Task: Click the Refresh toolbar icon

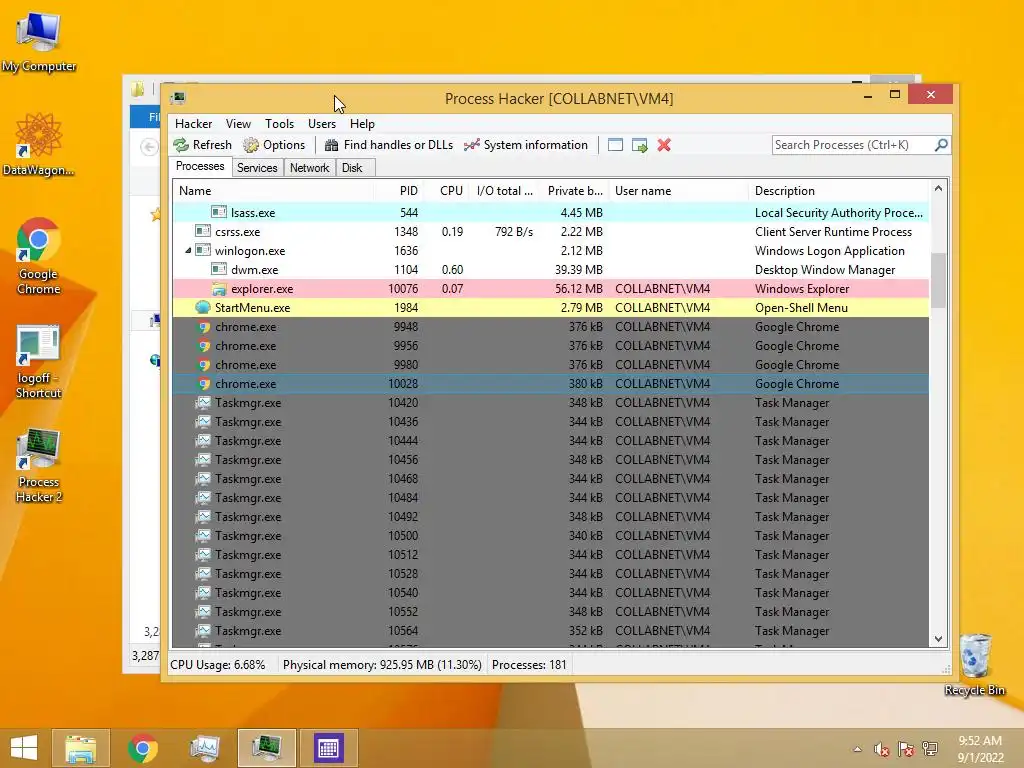Action: (x=181, y=145)
